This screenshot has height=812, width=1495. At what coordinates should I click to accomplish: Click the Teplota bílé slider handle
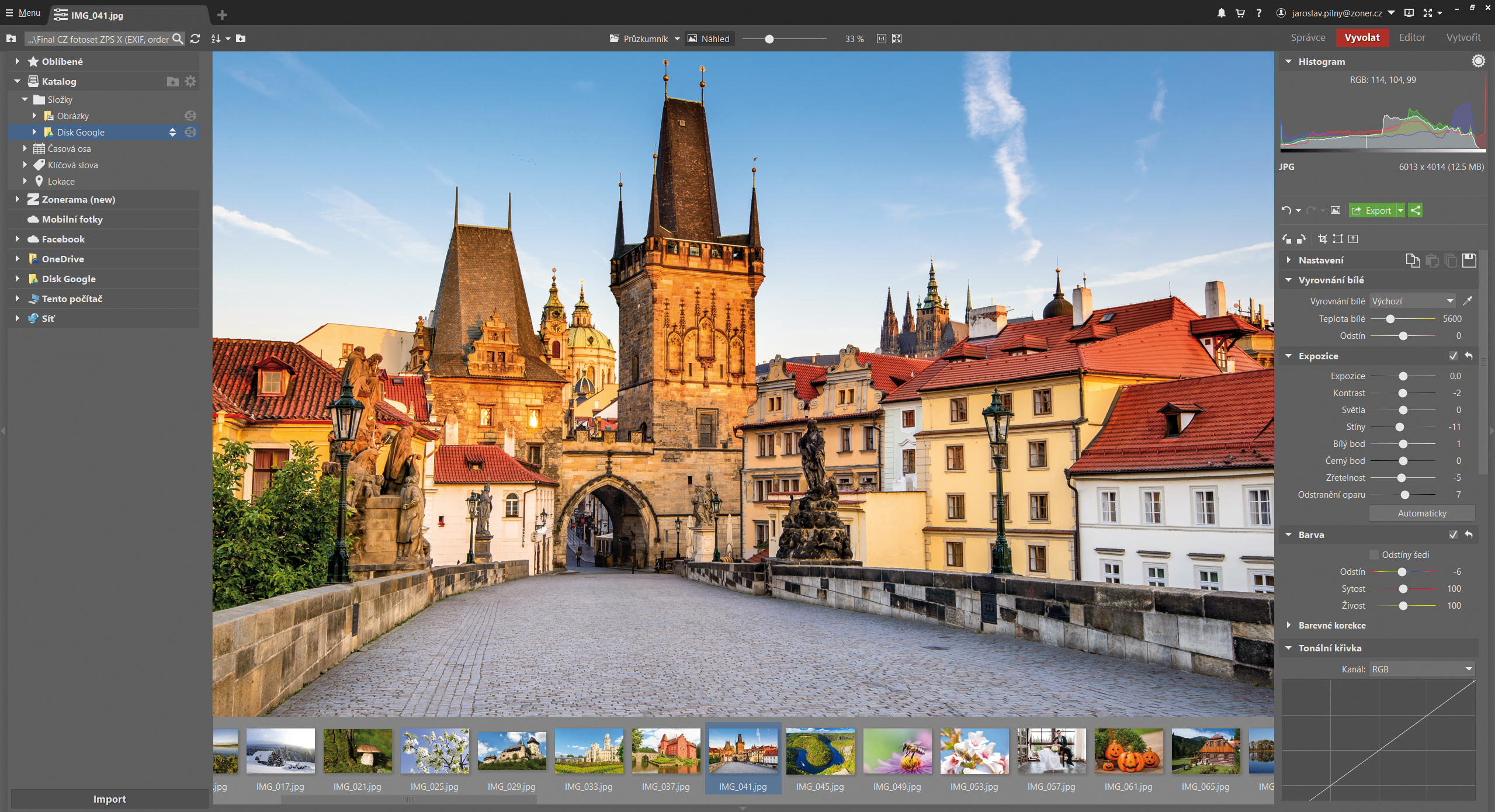point(1390,318)
